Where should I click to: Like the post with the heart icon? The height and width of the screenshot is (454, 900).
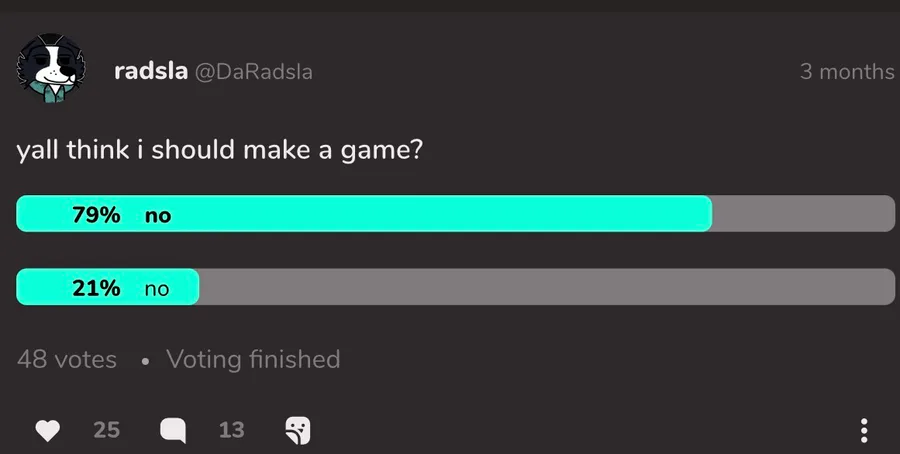[47, 430]
